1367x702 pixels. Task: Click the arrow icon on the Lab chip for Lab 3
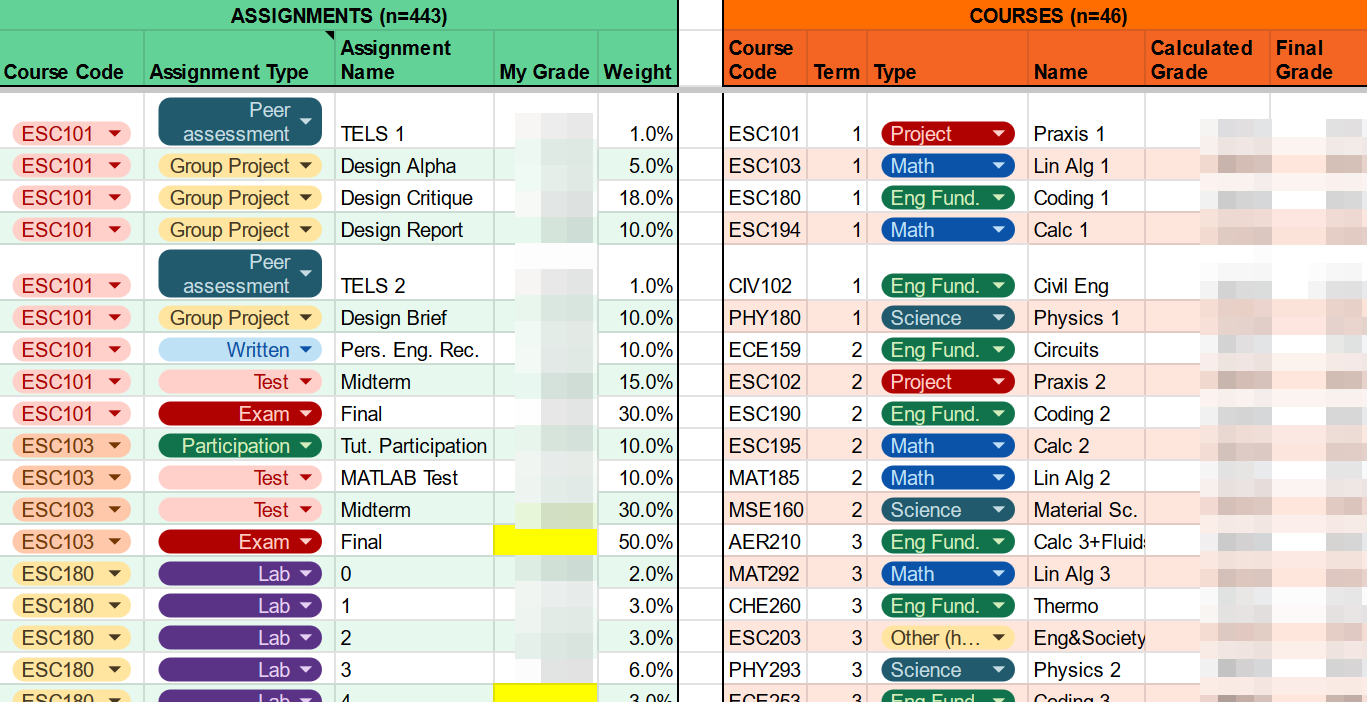[x=307, y=669]
